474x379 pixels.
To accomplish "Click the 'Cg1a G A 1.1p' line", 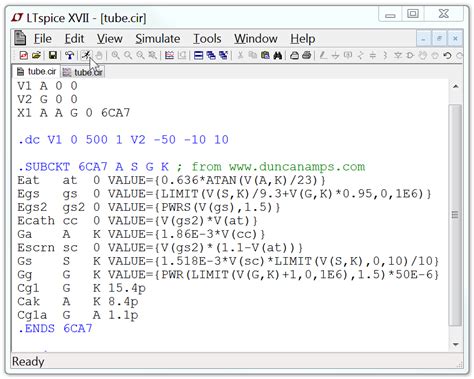I will pos(78,315).
